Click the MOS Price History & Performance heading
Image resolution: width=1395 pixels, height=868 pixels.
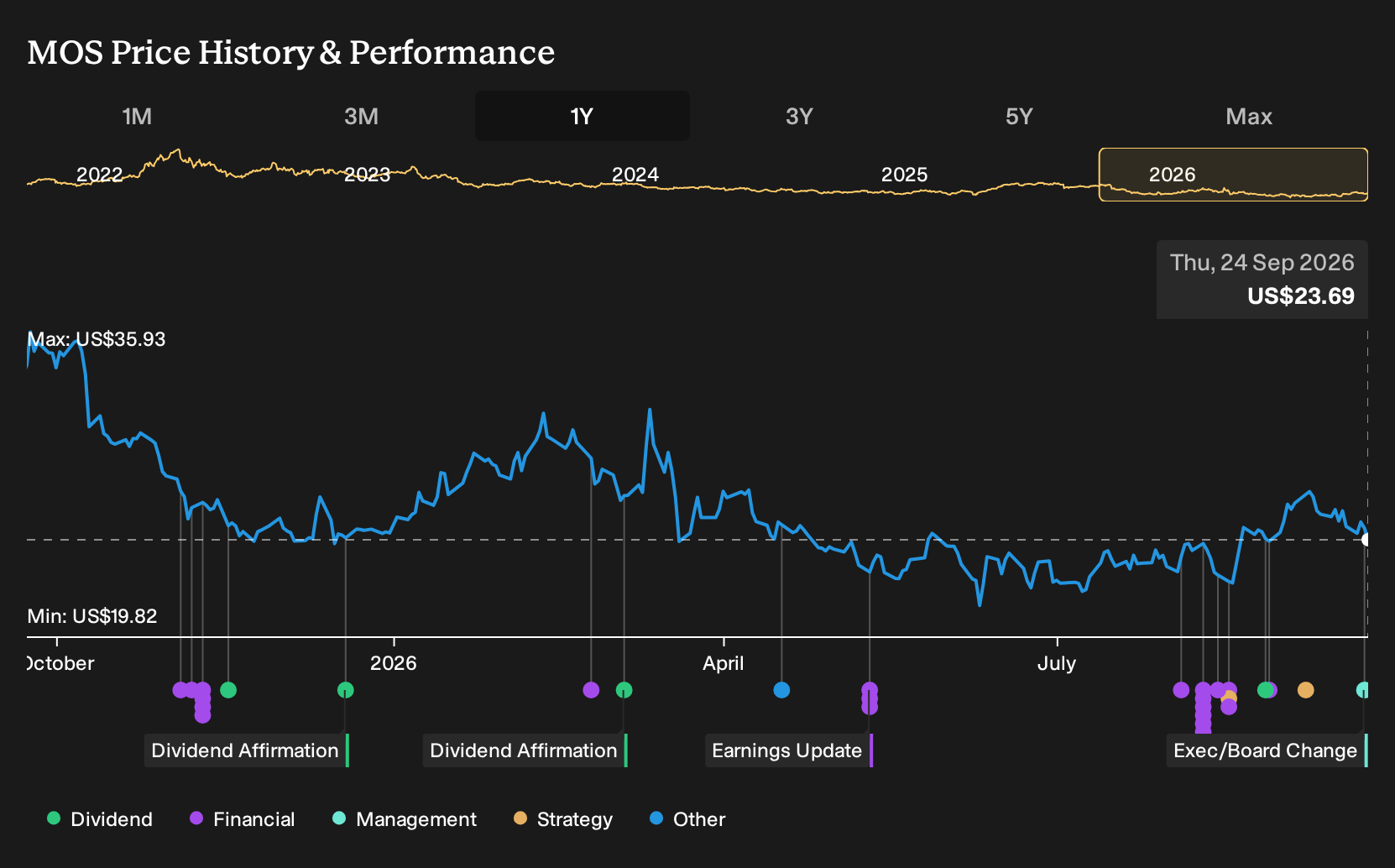[x=291, y=52]
